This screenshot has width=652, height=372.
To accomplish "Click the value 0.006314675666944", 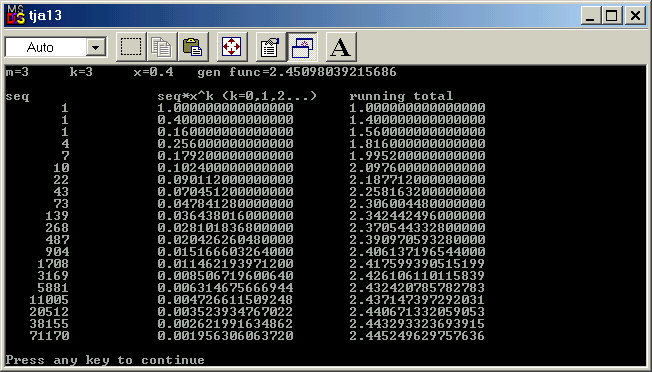I will click(x=225, y=288).
